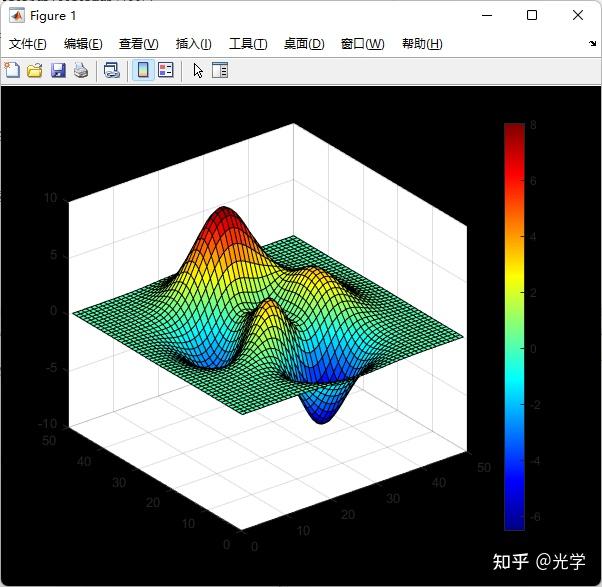
Task: Select the Edit Plot arrow tool
Action: (x=198, y=71)
